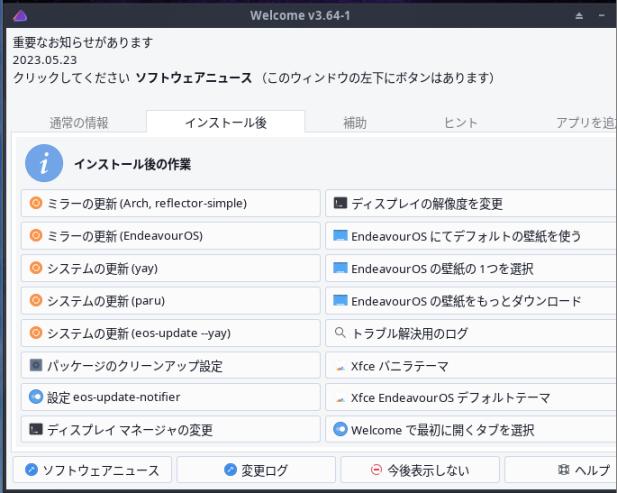617x493 pixels.
Task: Click the wallpaper icon on EndeavourOS の壁紙の 1つを選択
Action: pos(340,268)
